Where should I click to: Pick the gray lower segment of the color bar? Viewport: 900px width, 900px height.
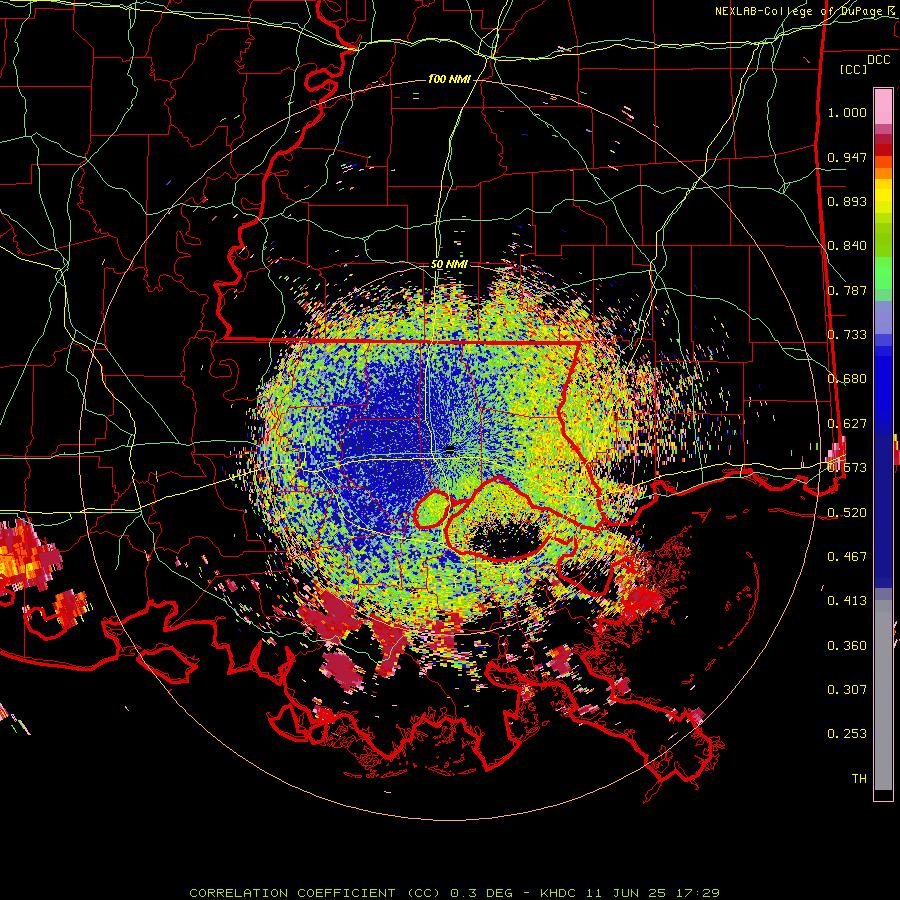coord(883,695)
